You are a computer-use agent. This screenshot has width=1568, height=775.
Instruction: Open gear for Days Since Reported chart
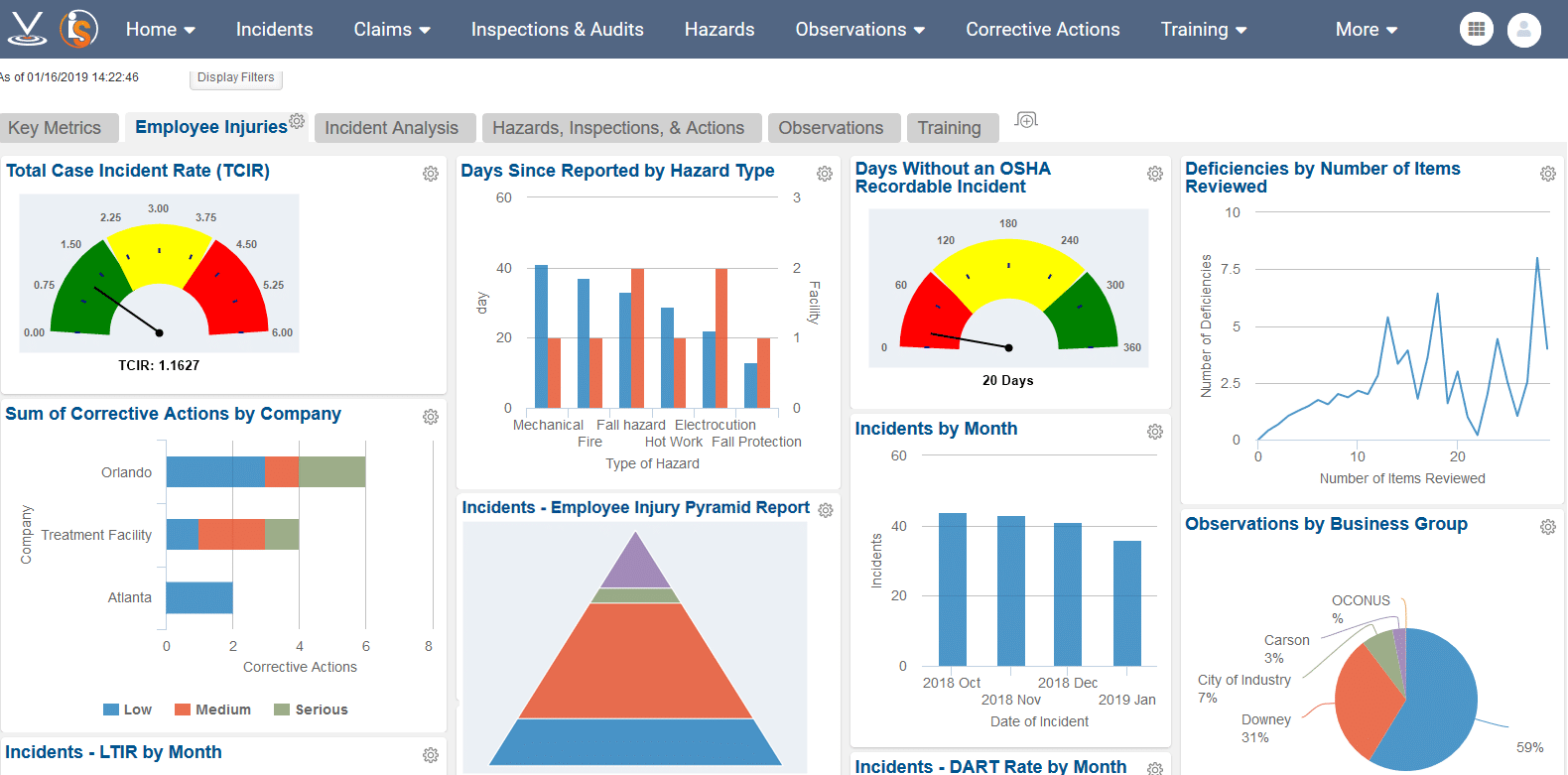tap(825, 174)
